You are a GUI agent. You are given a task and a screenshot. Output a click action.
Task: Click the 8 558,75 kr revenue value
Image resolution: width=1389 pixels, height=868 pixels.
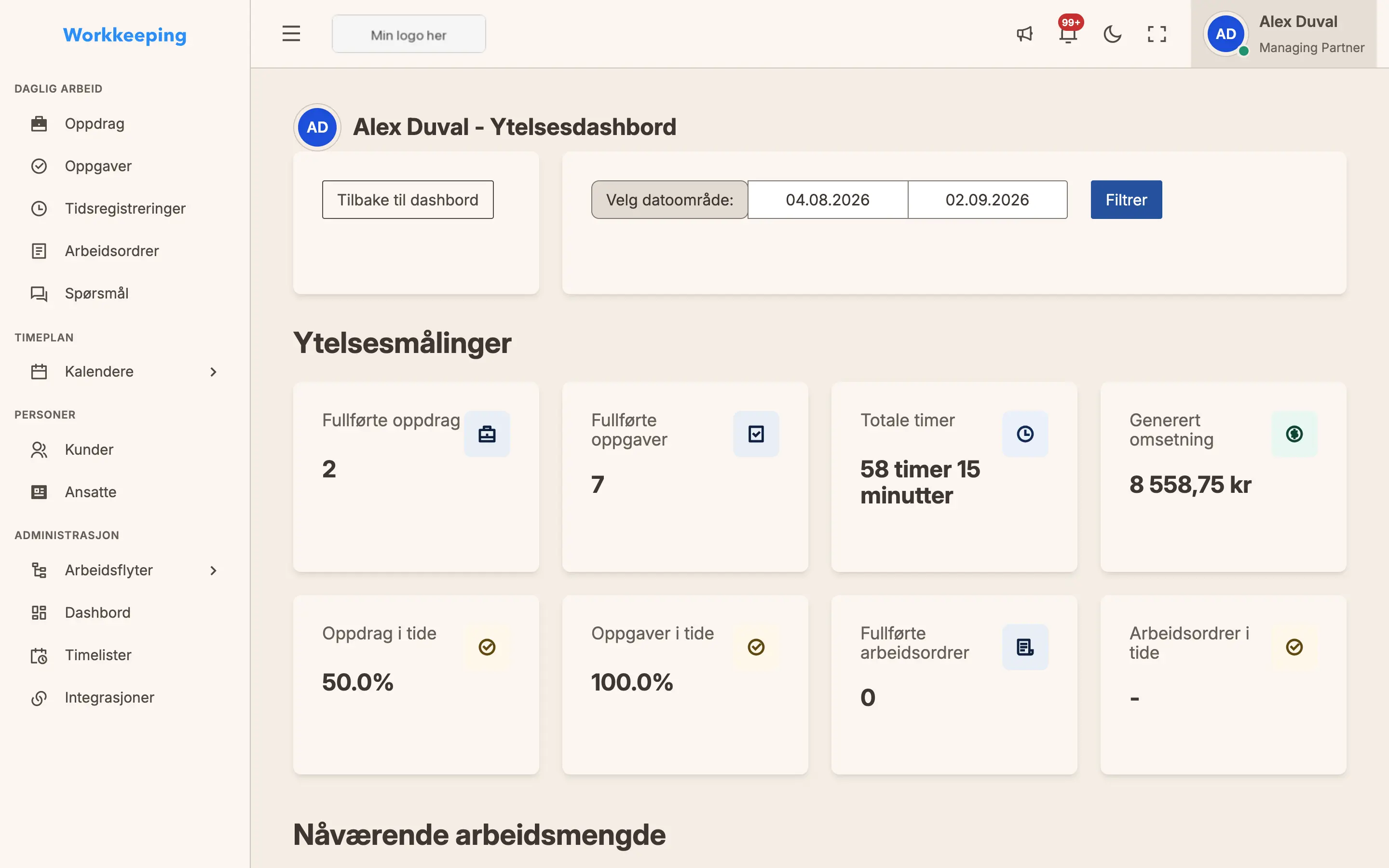(1190, 485)
